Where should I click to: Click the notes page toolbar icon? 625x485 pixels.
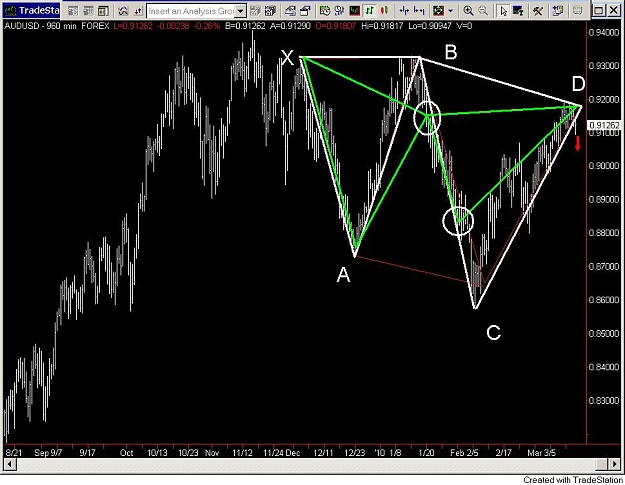tap(558, 10)
